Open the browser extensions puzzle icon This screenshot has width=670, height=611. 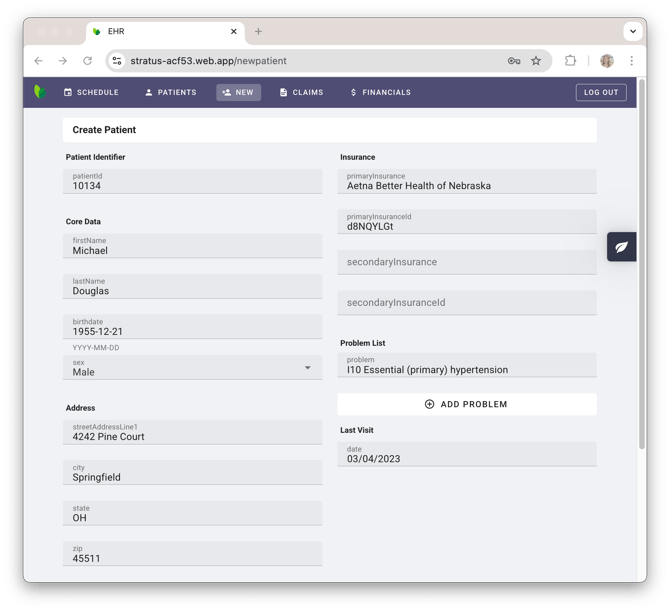pos(570,61)
